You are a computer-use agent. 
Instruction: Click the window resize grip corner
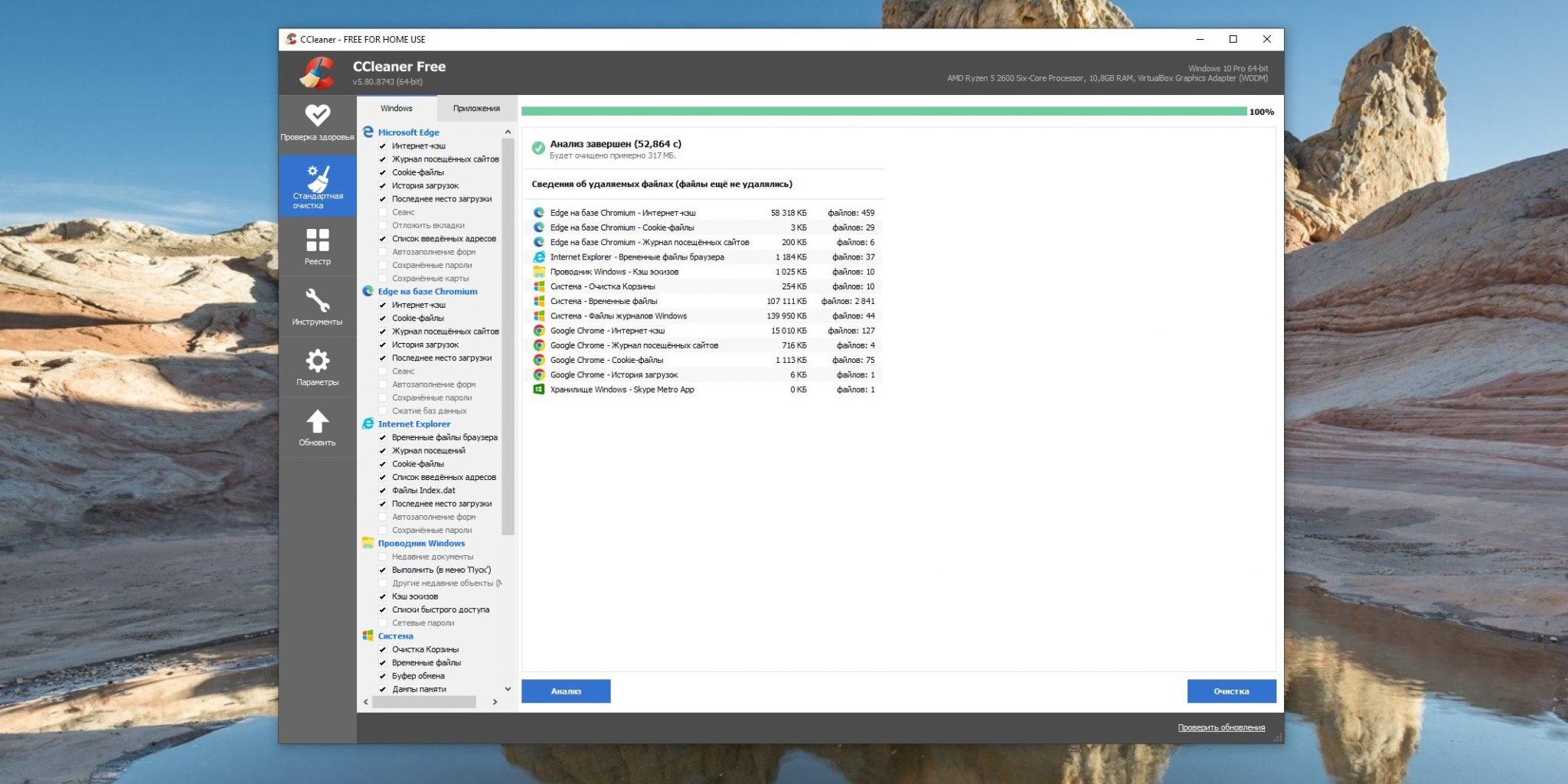(1278, 738)
